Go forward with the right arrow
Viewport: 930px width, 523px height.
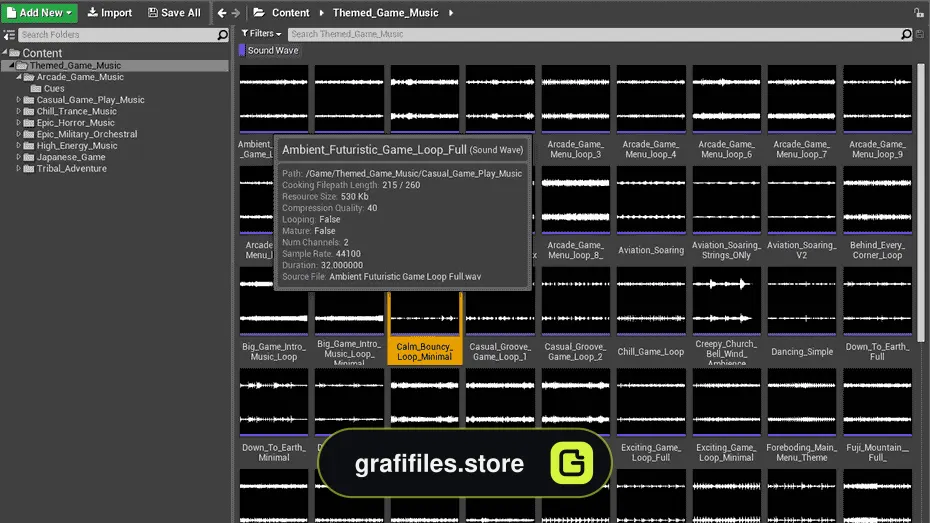pos(236,12)
